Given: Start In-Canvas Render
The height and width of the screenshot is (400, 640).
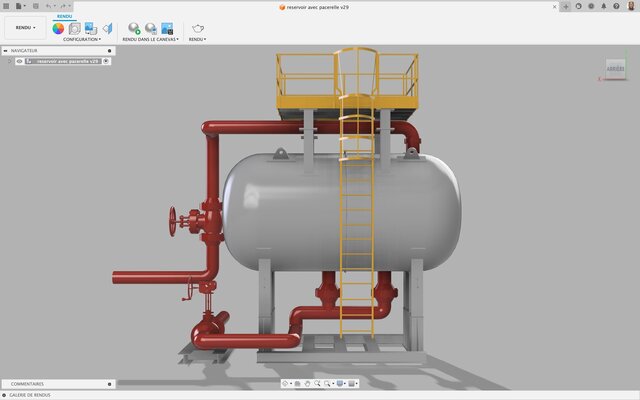Looking at the screenshot, I should pos(134,28).
